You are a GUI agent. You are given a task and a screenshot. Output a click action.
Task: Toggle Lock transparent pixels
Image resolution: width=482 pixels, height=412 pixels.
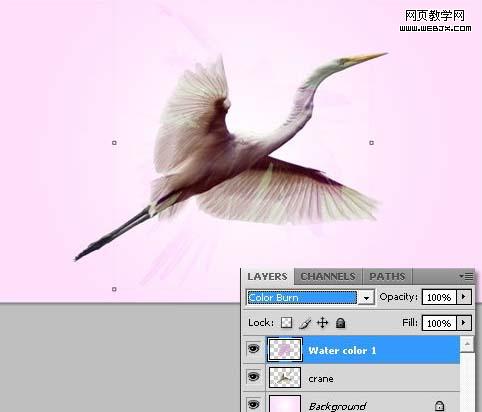[287, 323]
